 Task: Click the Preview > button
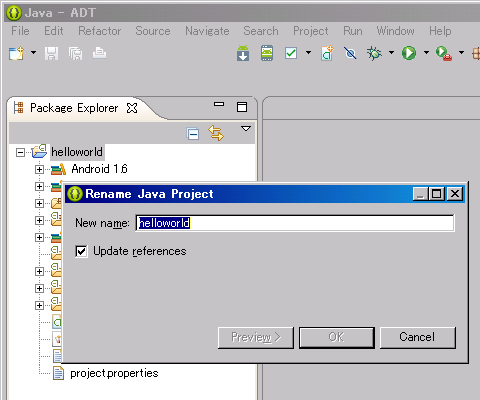coord(256,338)
